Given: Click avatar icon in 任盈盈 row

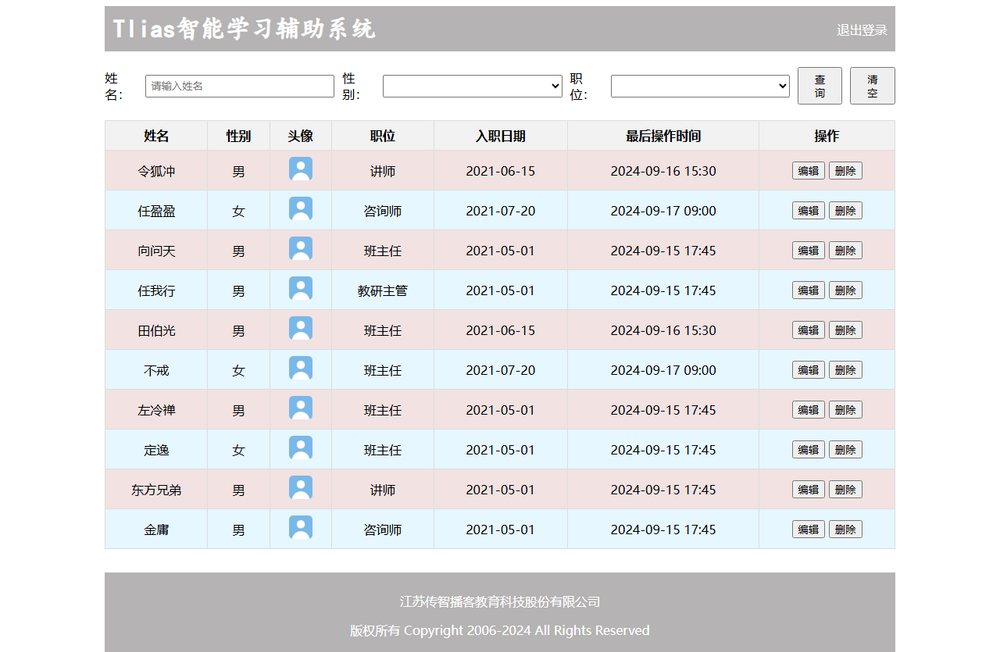Looking at the screenshot, I should click(x=300, y=209).
